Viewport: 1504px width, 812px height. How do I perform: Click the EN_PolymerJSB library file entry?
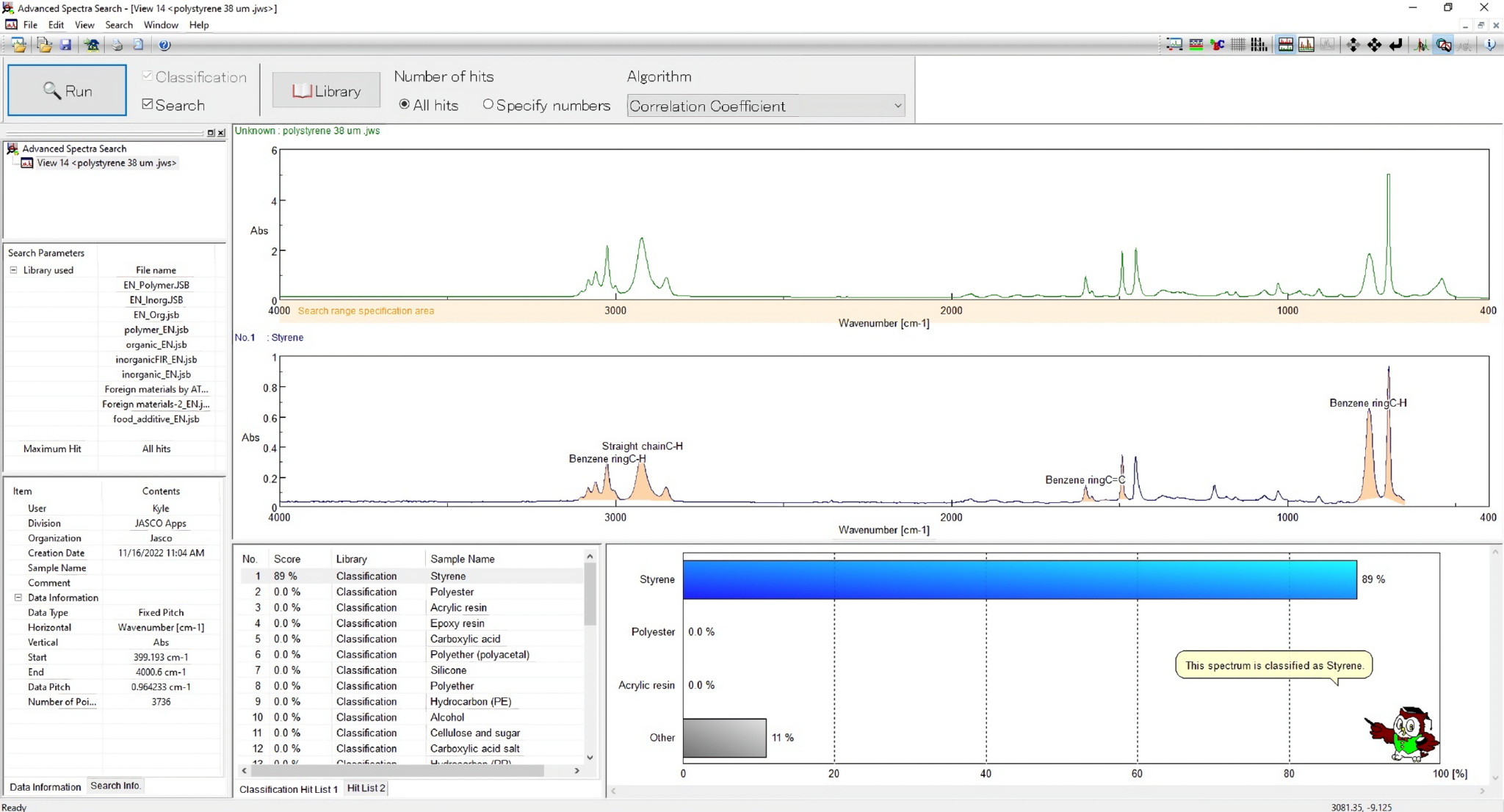point(156,285)
